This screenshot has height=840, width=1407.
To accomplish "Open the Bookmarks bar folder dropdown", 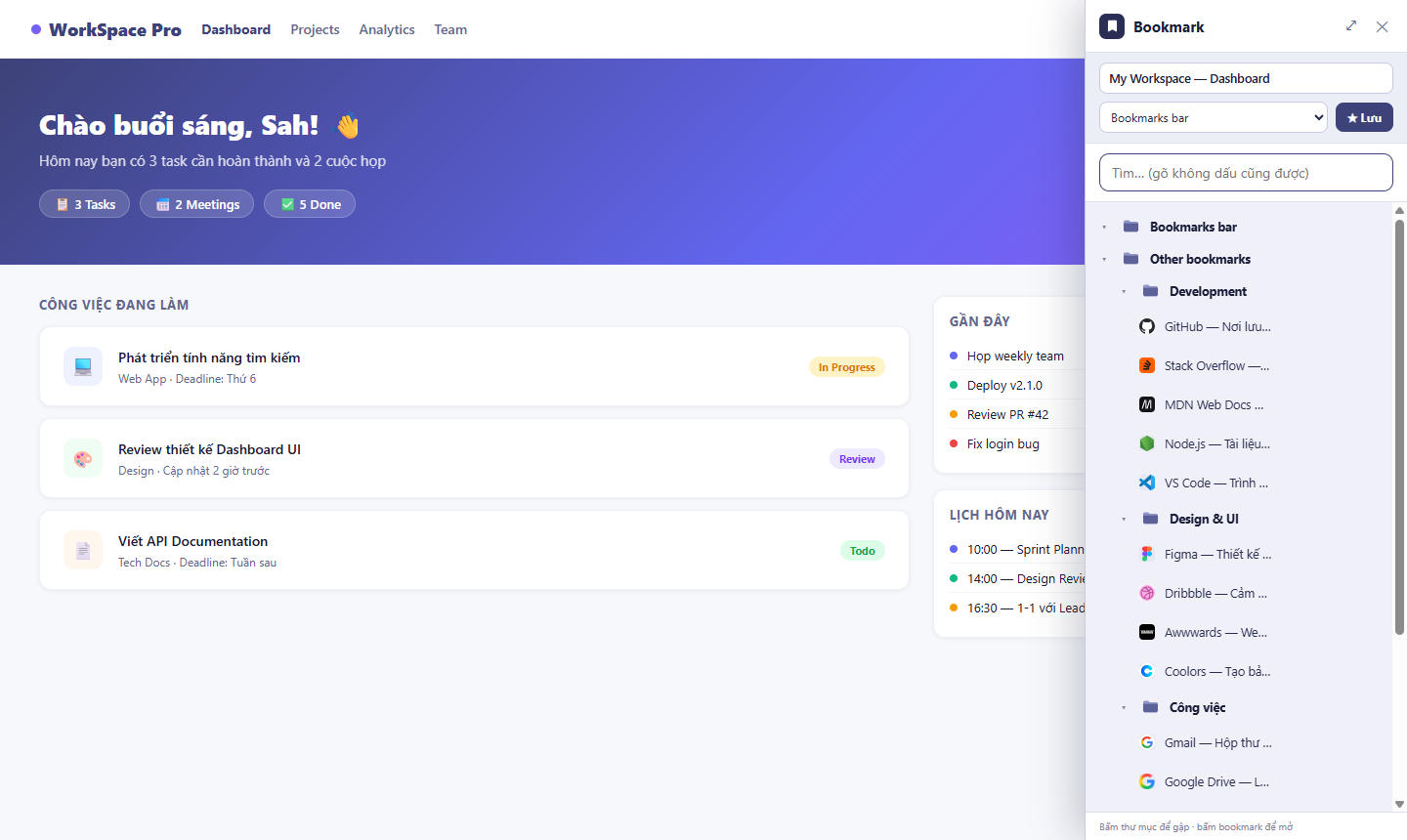I will coord(1214,117).
